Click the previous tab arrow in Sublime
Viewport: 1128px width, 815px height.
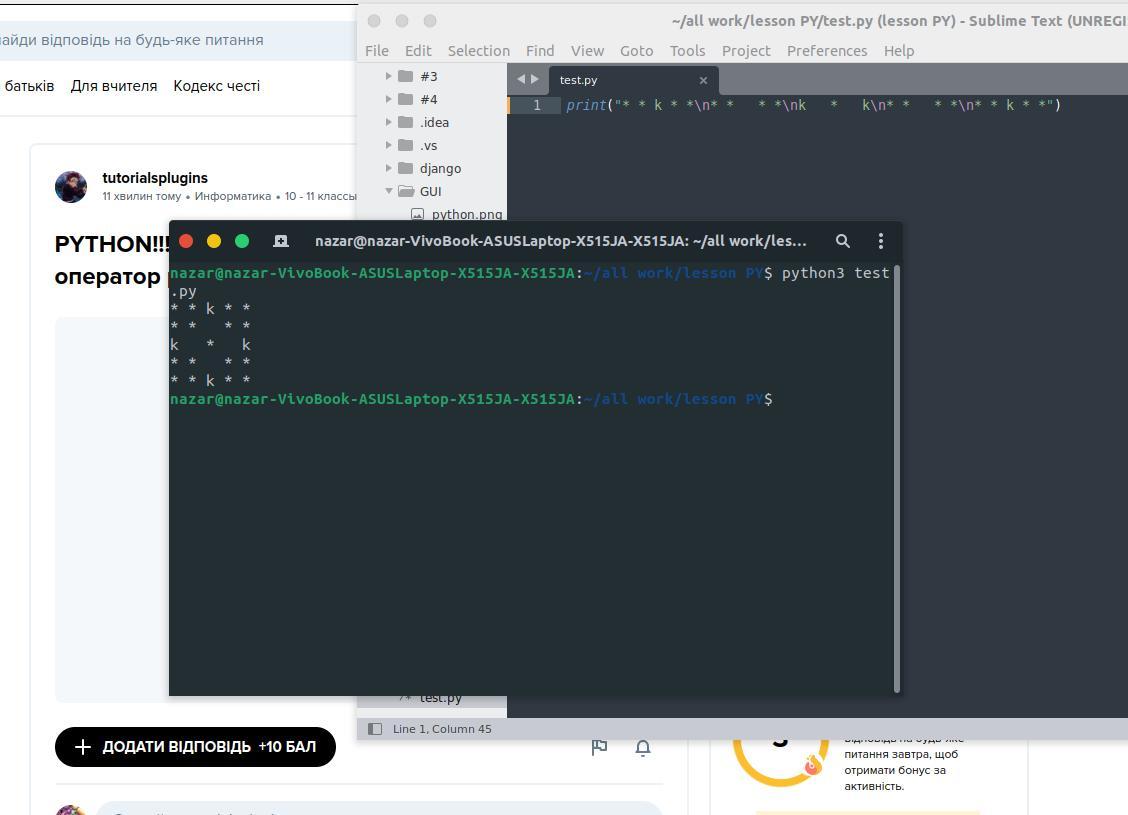[520, 79]
